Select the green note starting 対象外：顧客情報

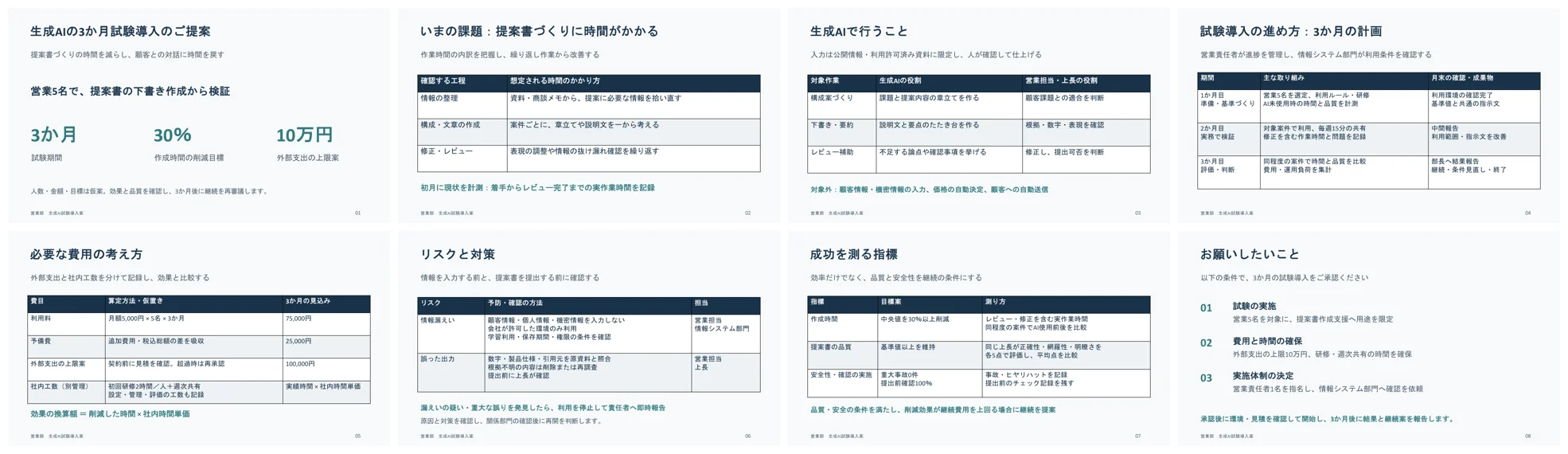(929, 190)
